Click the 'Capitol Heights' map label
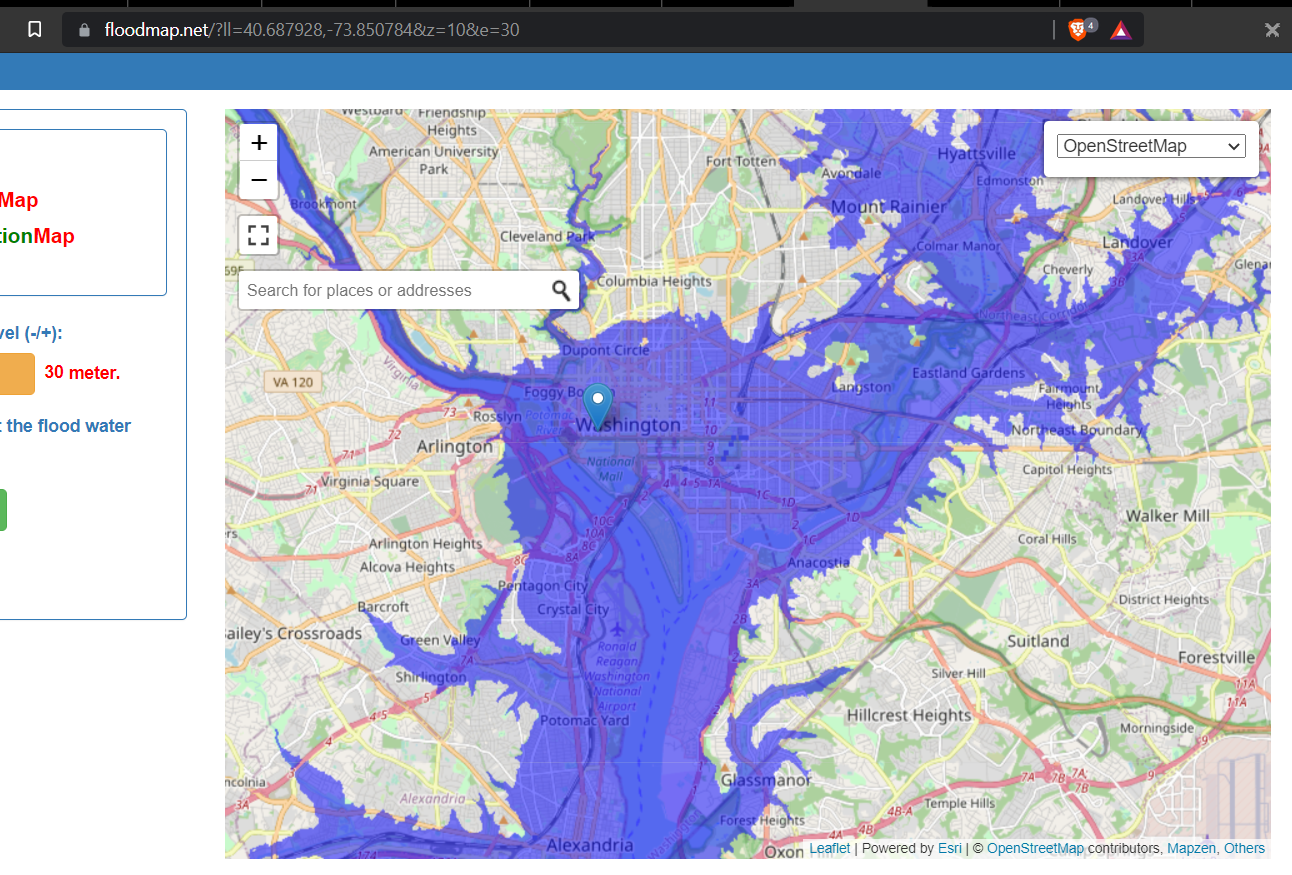The height and width of the screenshot is (875, 1292). pos(1067,470)
